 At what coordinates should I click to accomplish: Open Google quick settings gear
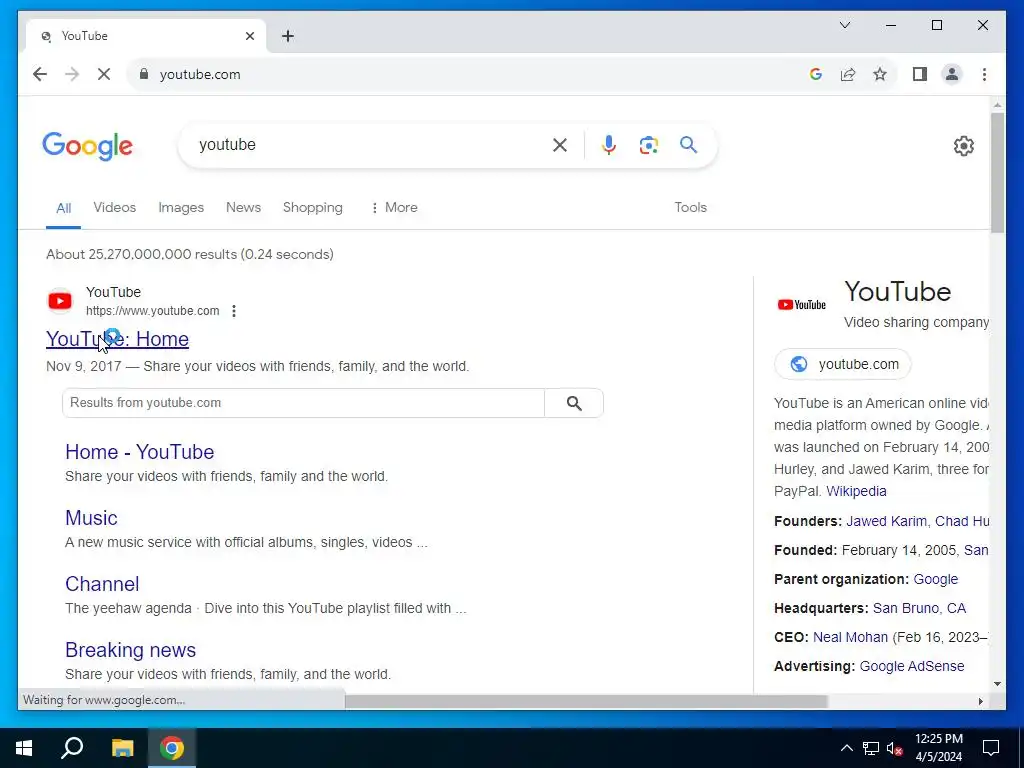pyautogui.click(x=963, y=146)
